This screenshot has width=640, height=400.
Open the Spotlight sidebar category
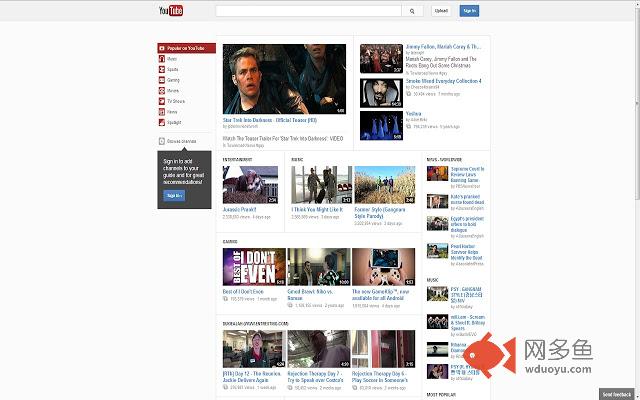pyautogui.click(x=160, y=122)
